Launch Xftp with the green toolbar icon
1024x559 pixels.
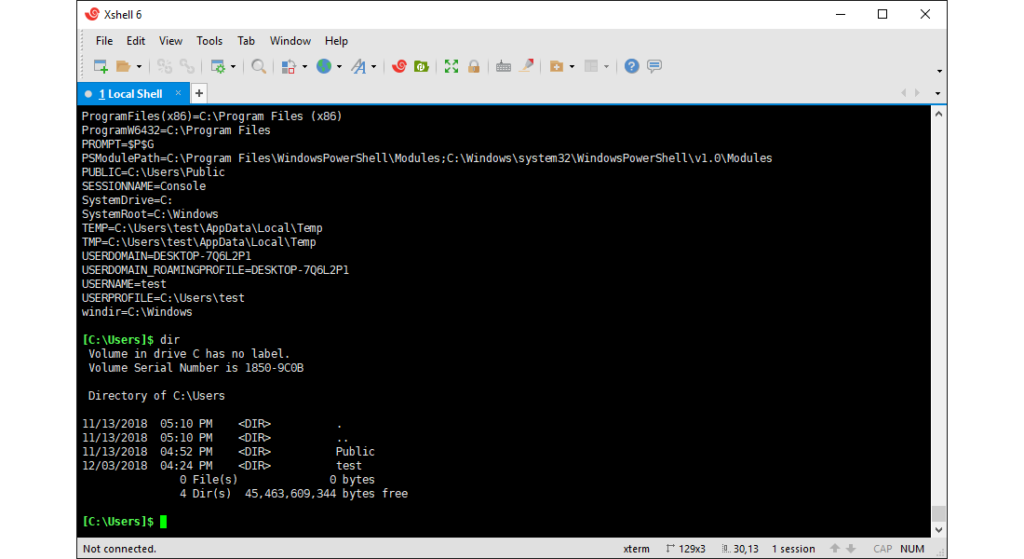click(422, 66)
